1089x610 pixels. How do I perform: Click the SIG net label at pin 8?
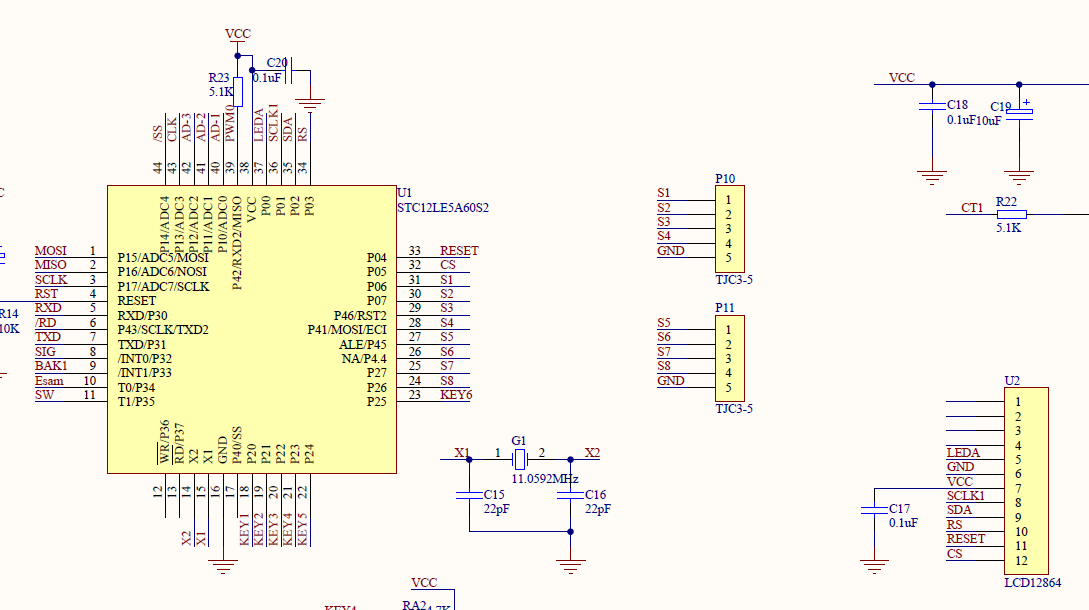click(x=45, y=352)
